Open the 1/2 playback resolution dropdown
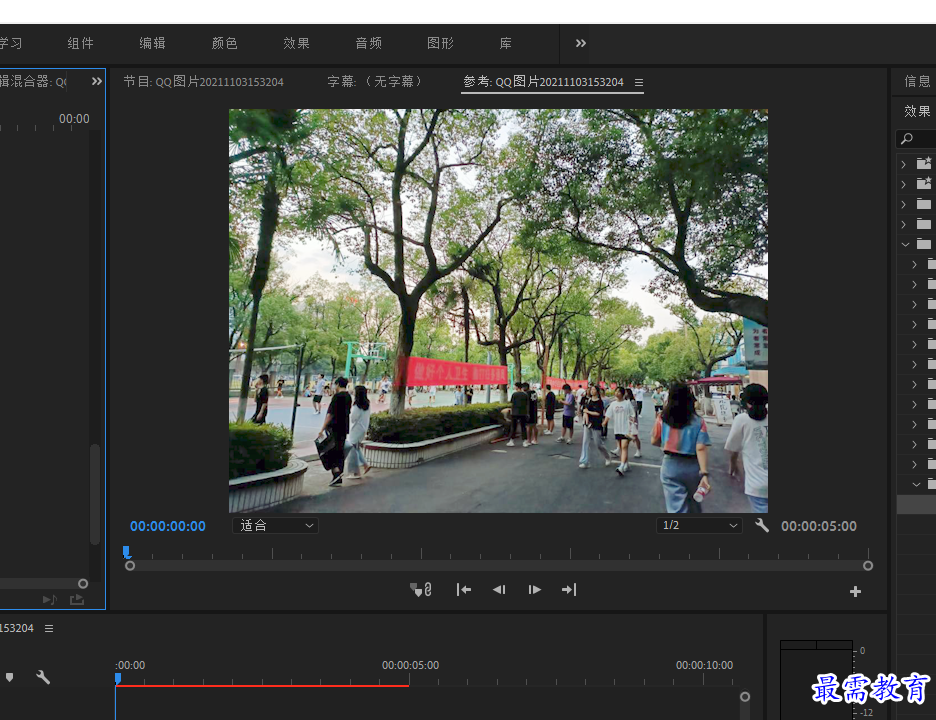The height and width of the screenshot is (720, 936). pos(699,525)
